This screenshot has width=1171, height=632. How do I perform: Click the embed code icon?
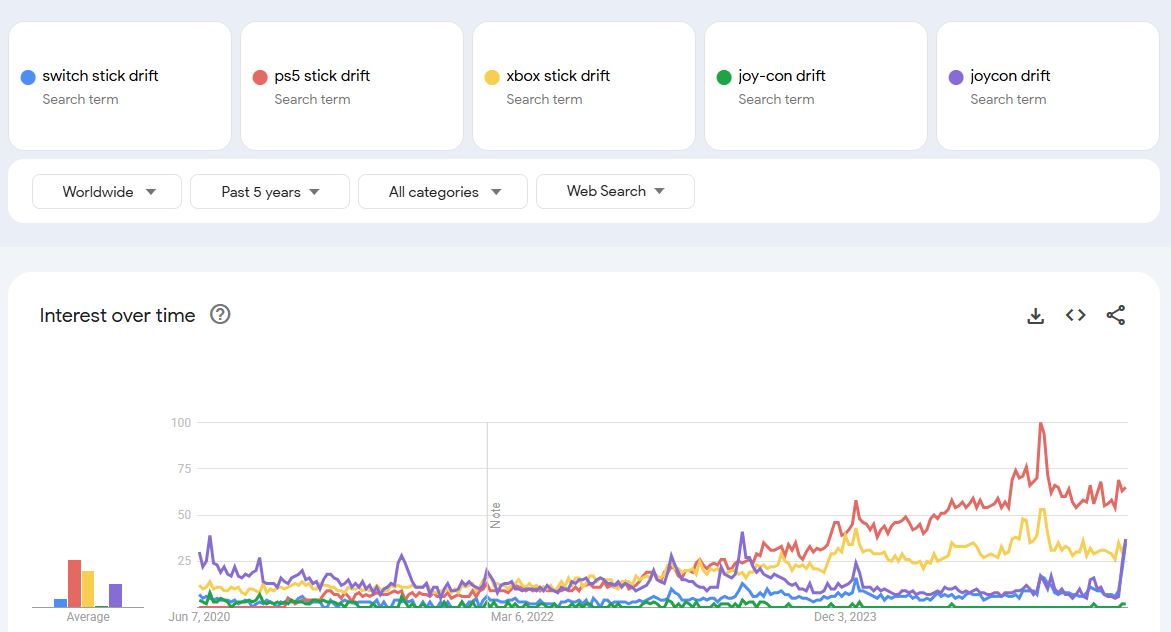(x=1075, y=316)
